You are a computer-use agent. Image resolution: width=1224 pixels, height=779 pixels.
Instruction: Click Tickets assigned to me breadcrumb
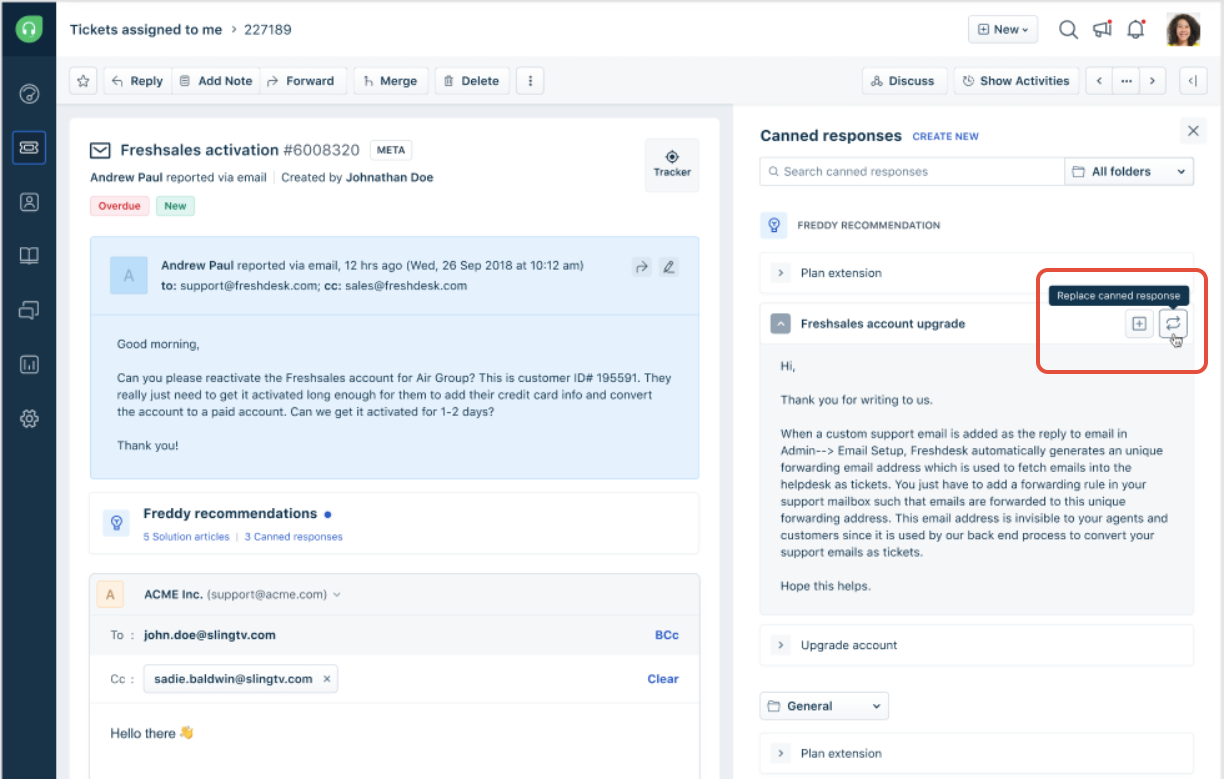146,29
